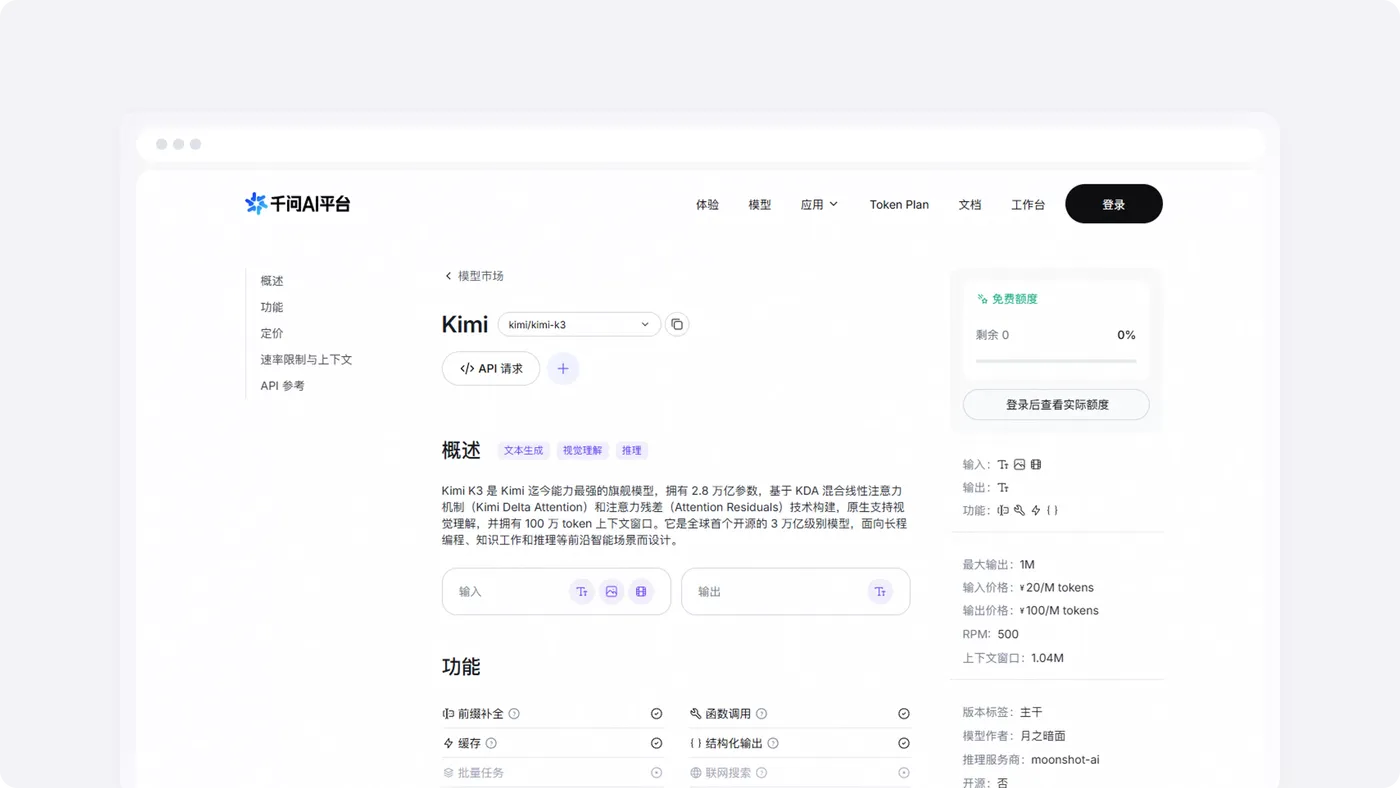Click the lightning icon left of 缓存 label

pos(448,743)
